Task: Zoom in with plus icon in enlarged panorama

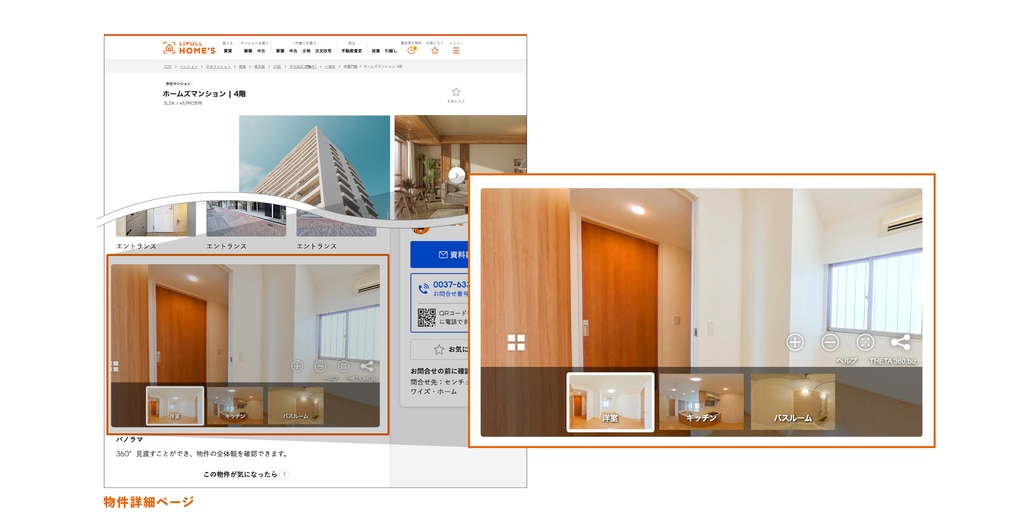Action: coord(795,342)
